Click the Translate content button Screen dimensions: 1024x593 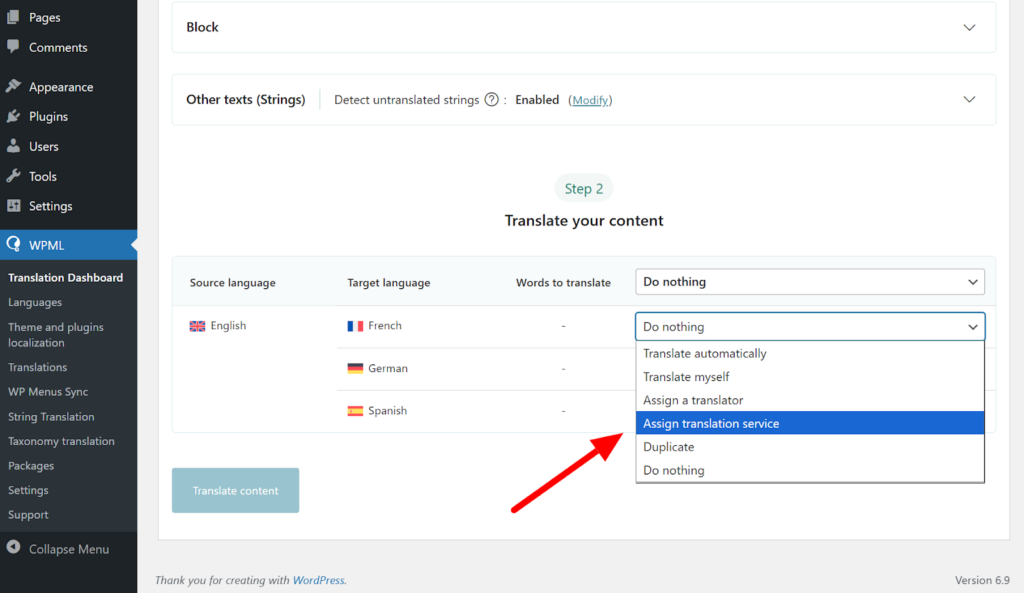point(235,490)
